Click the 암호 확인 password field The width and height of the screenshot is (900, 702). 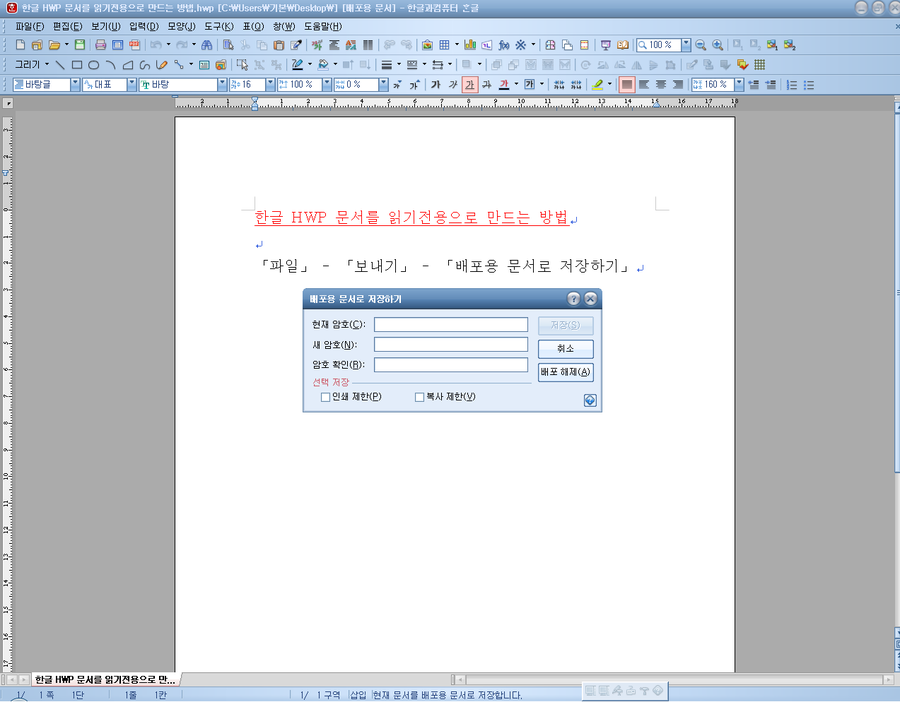[451, 364]
